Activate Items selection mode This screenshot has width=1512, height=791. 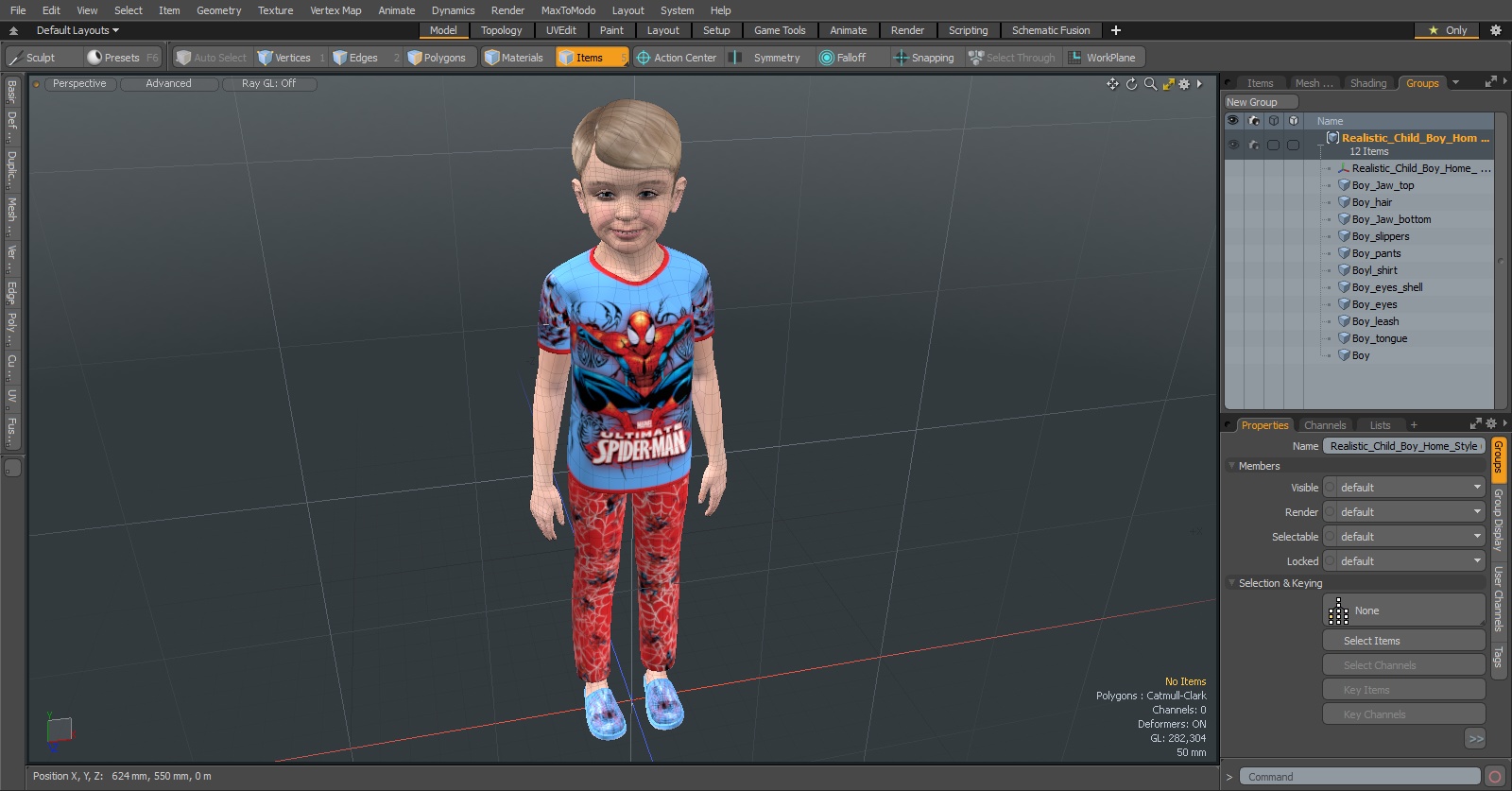592,58
